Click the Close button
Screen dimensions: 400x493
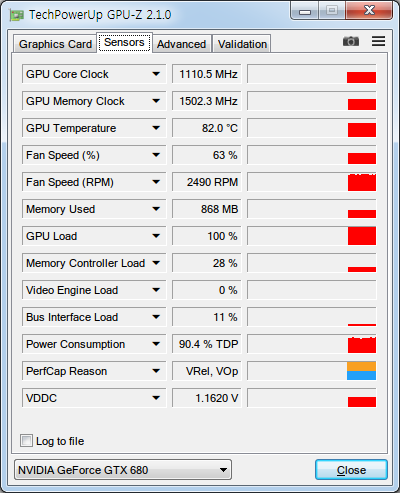(x=351, y=470)
